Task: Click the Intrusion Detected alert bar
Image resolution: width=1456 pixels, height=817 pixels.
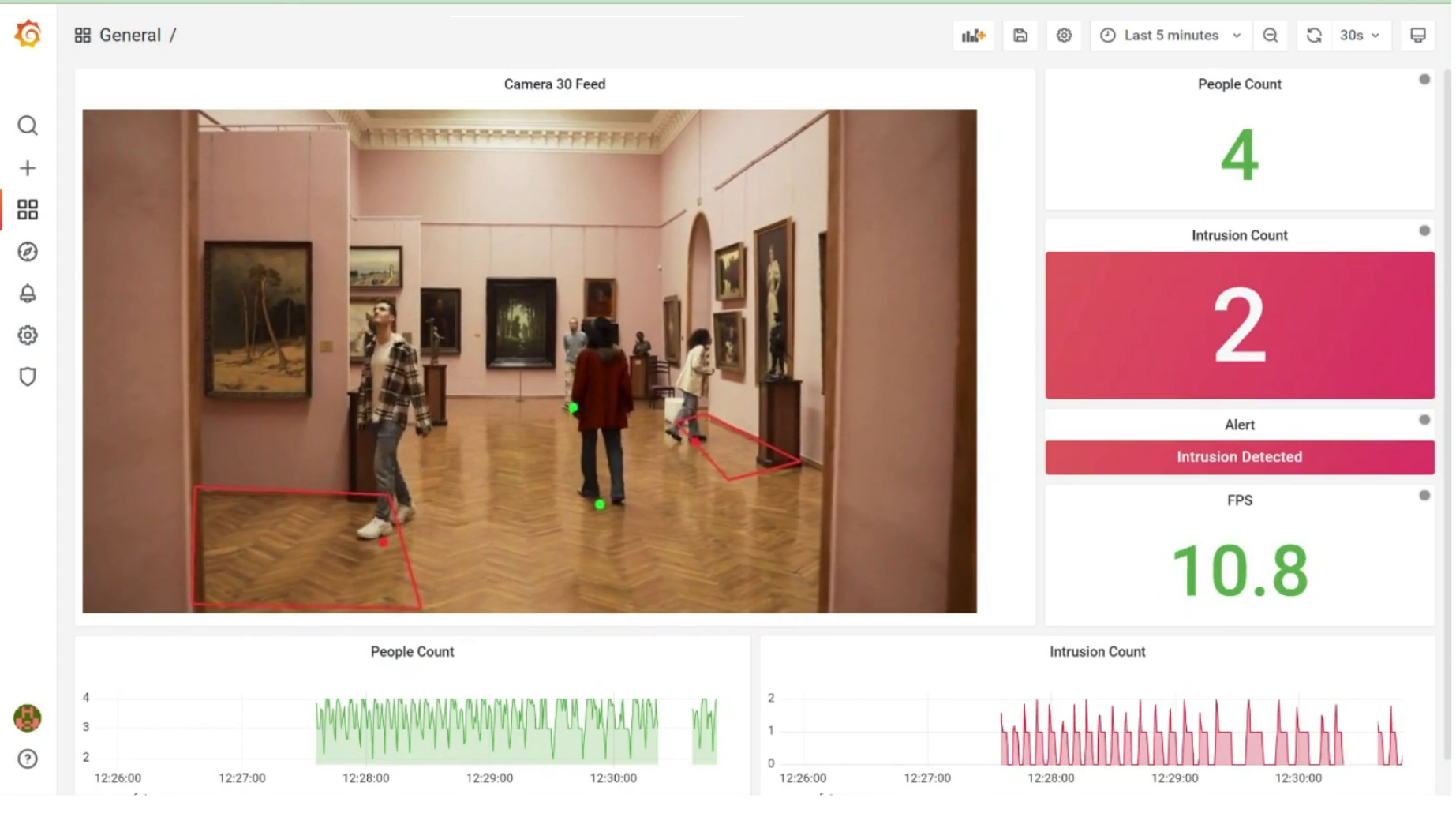Action: pos(1239,458)
